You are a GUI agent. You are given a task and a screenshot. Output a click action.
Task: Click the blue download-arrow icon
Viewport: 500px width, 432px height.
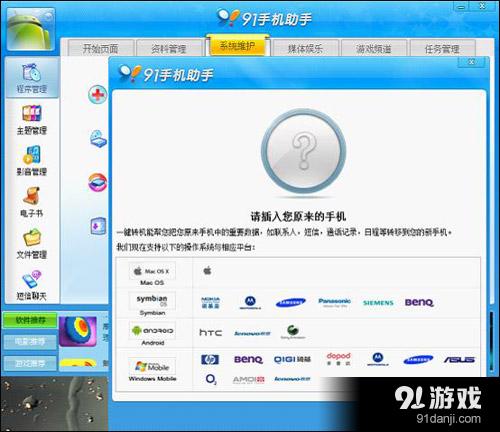pyautogui.click(x=98, y=226)
